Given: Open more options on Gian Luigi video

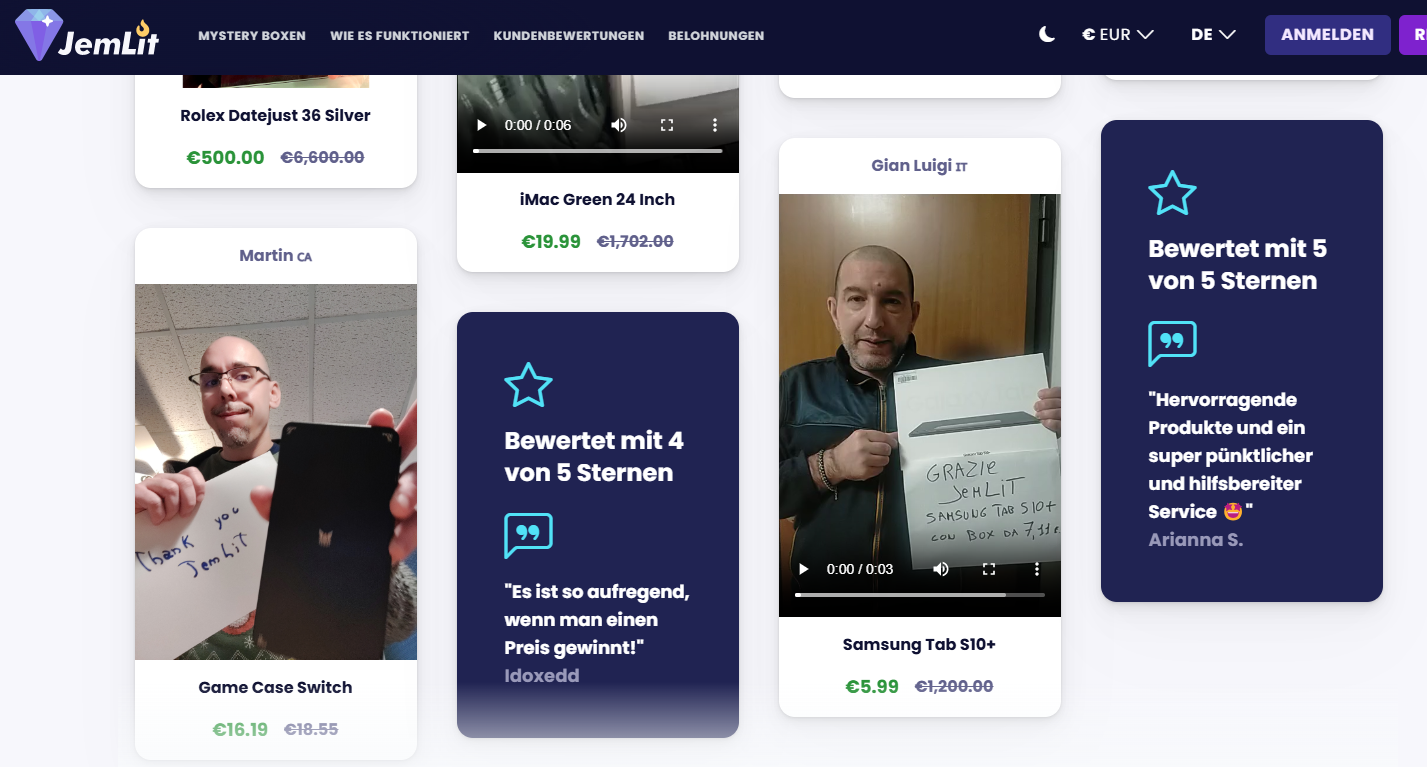Looking at the screenshot, I should click(x=1037, y=569).
